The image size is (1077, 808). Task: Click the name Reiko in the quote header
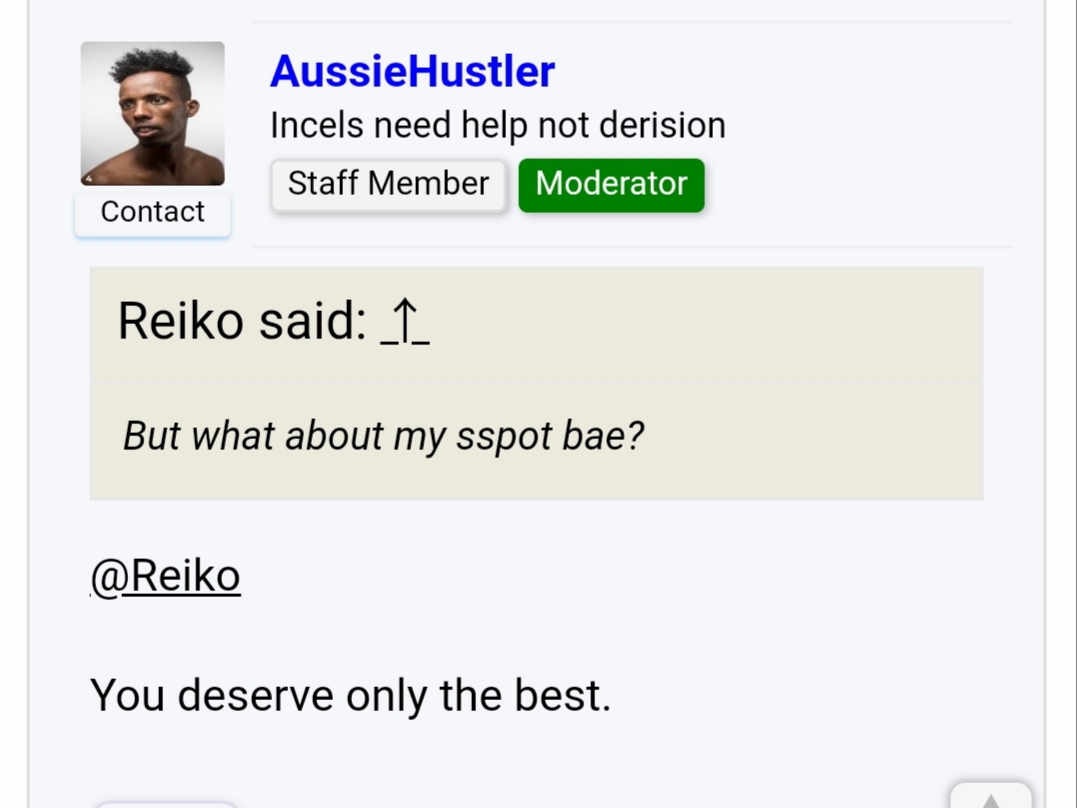(x=181, y=321)
